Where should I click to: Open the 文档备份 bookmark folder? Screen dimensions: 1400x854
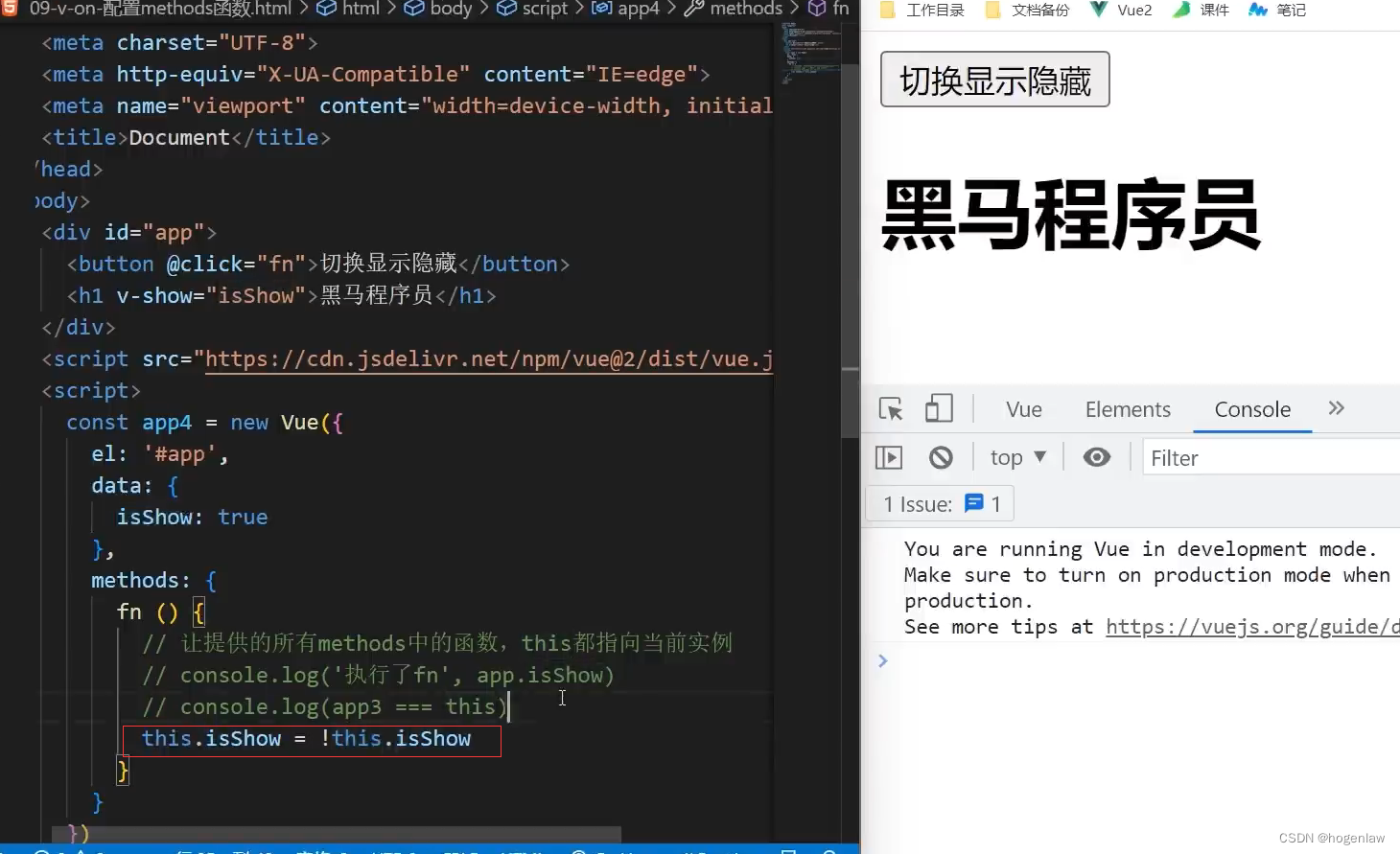(1027, 10)
